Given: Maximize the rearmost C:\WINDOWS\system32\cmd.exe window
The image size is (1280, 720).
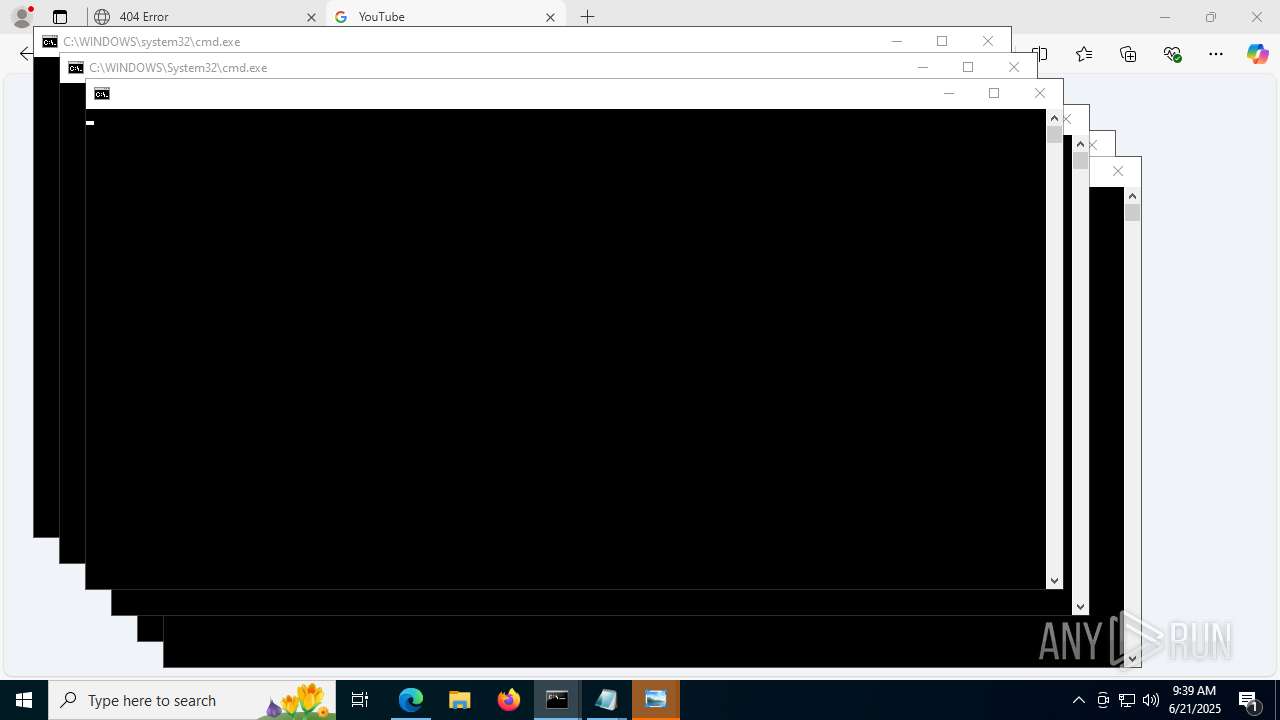Looking at the screenshot, I should pyautogui.click(x=942, y=41).
